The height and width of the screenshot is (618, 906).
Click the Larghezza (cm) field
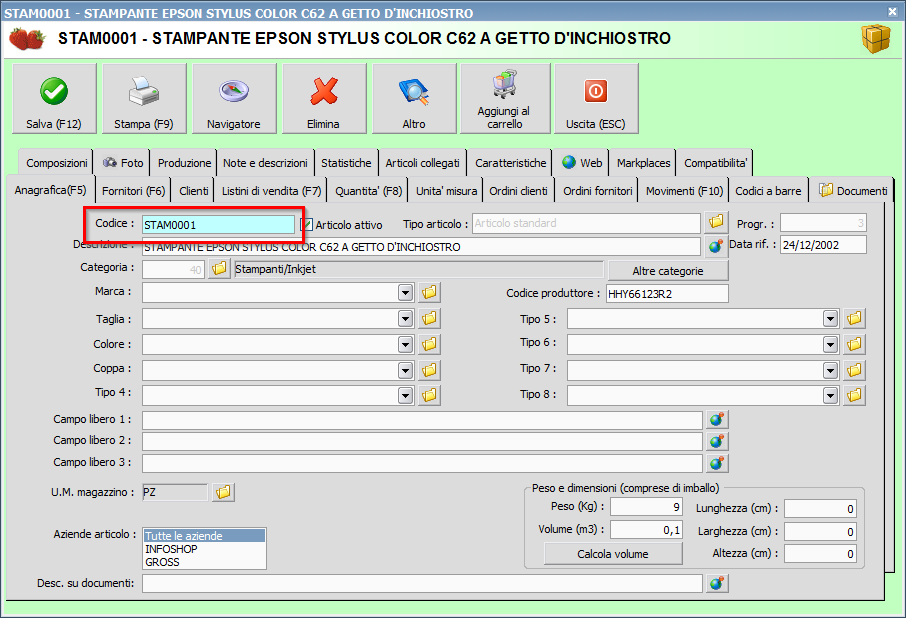[820, 531]
